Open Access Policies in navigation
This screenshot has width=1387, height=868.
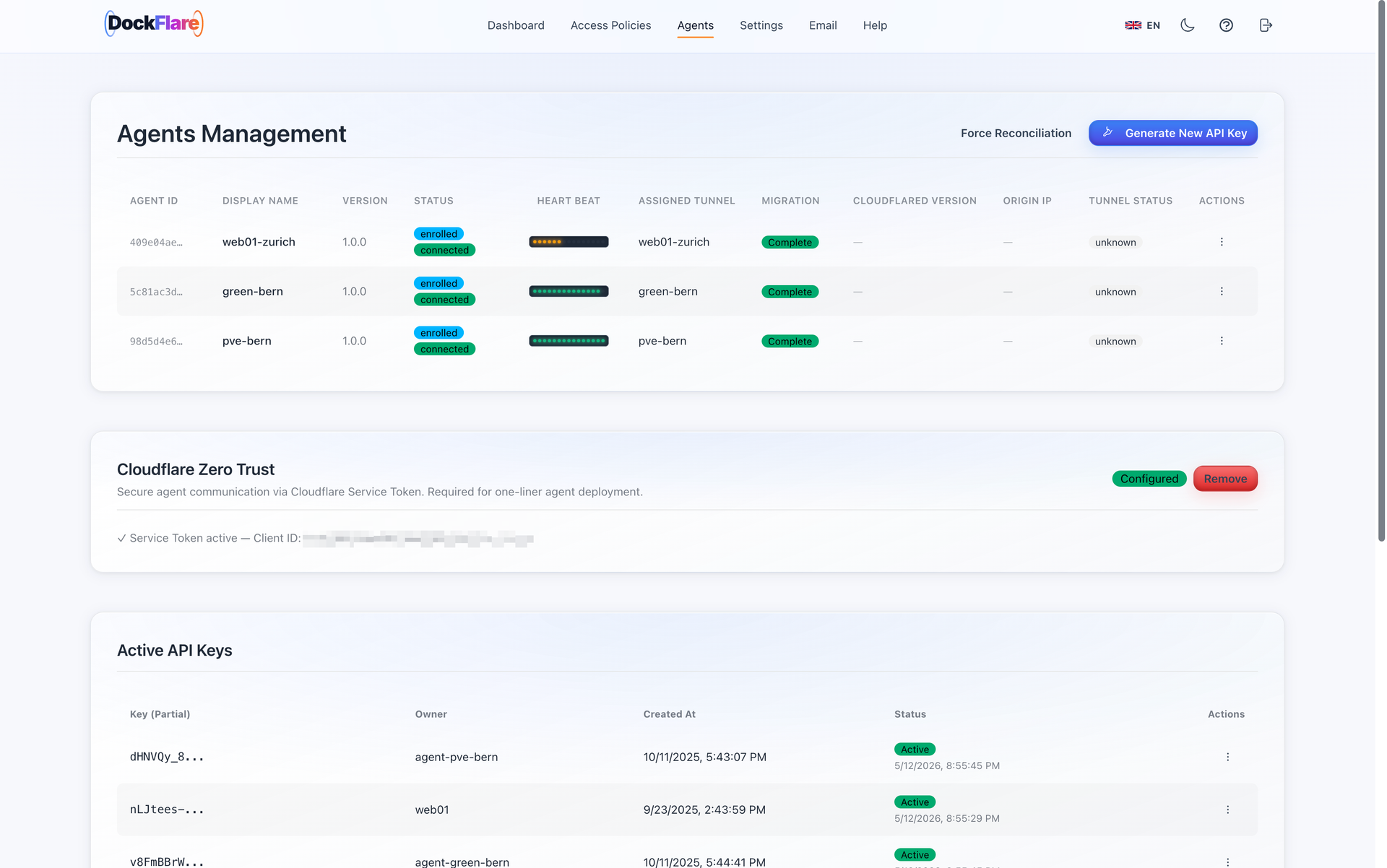click(x=610, y=25)
